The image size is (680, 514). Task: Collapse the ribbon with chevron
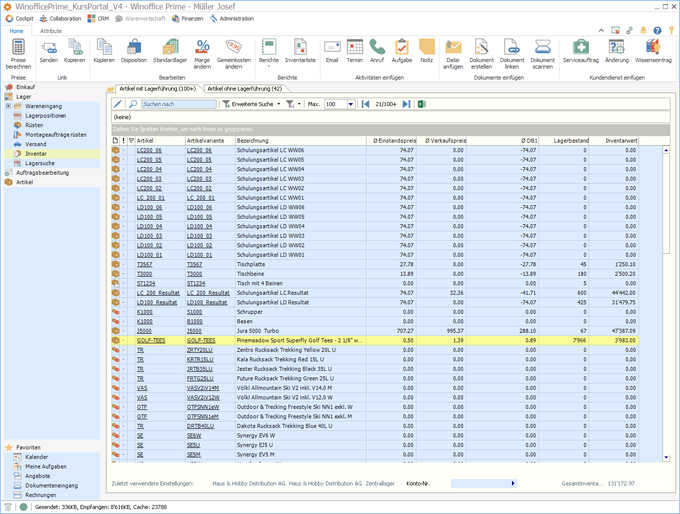[601, 30]
